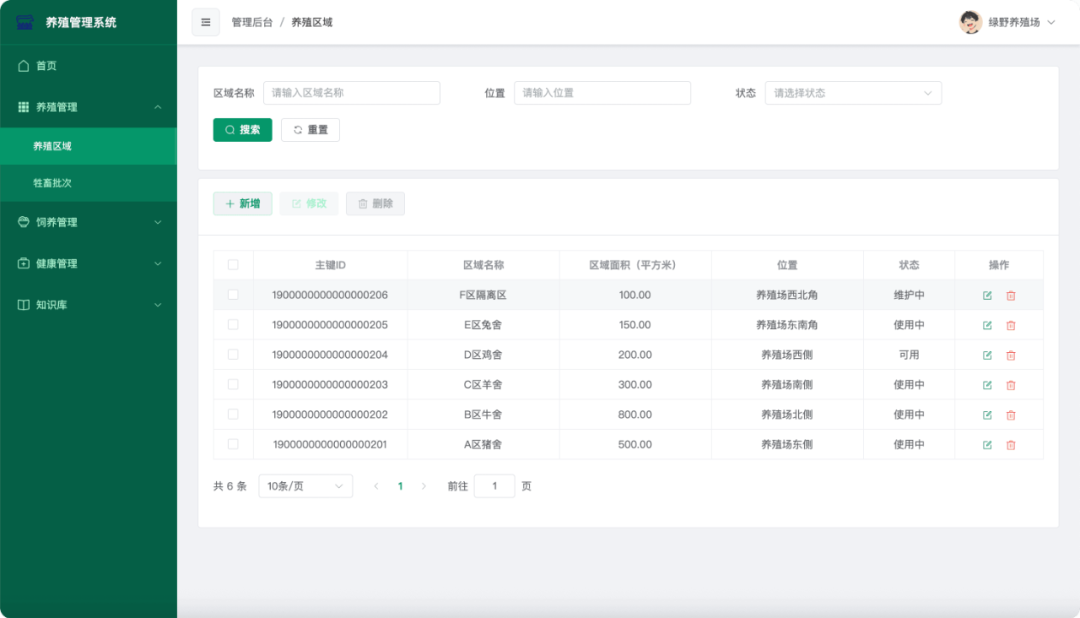Collapse the sidebar with the hamburger icon

pyautogui.click(x=205, y=22)
